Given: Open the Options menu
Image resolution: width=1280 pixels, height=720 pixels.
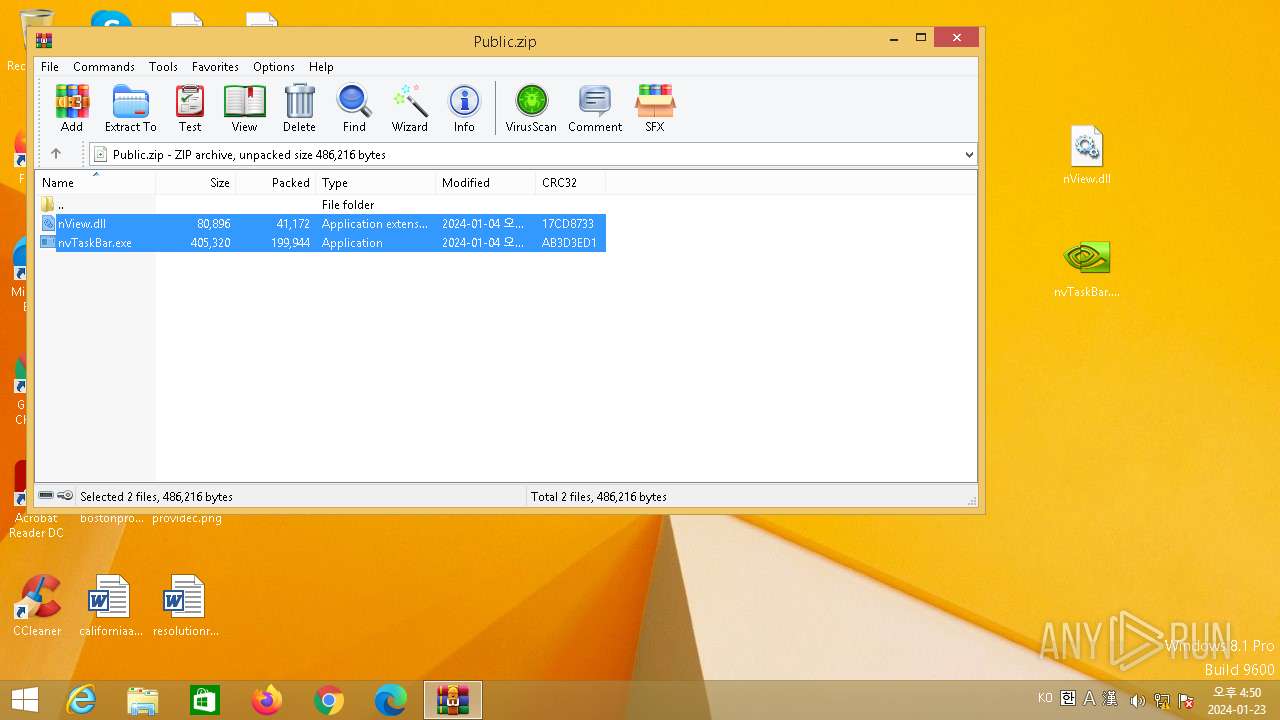Looking at the screenshot, I should (274, 67).
